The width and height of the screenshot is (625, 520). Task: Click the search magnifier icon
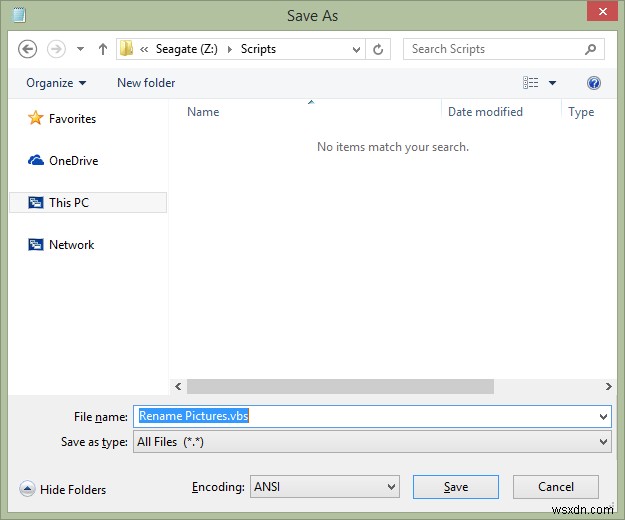point(590,49)
